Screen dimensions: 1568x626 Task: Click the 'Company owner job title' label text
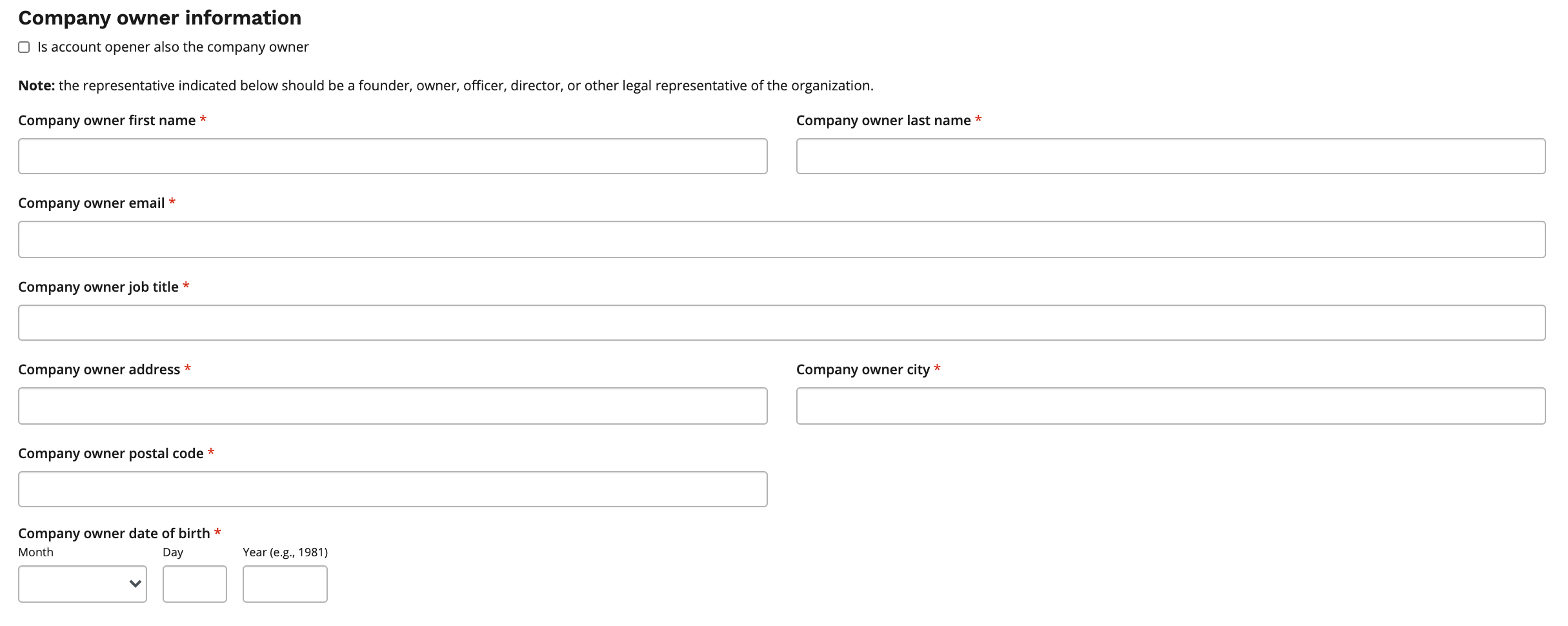[x=98, y=287]
